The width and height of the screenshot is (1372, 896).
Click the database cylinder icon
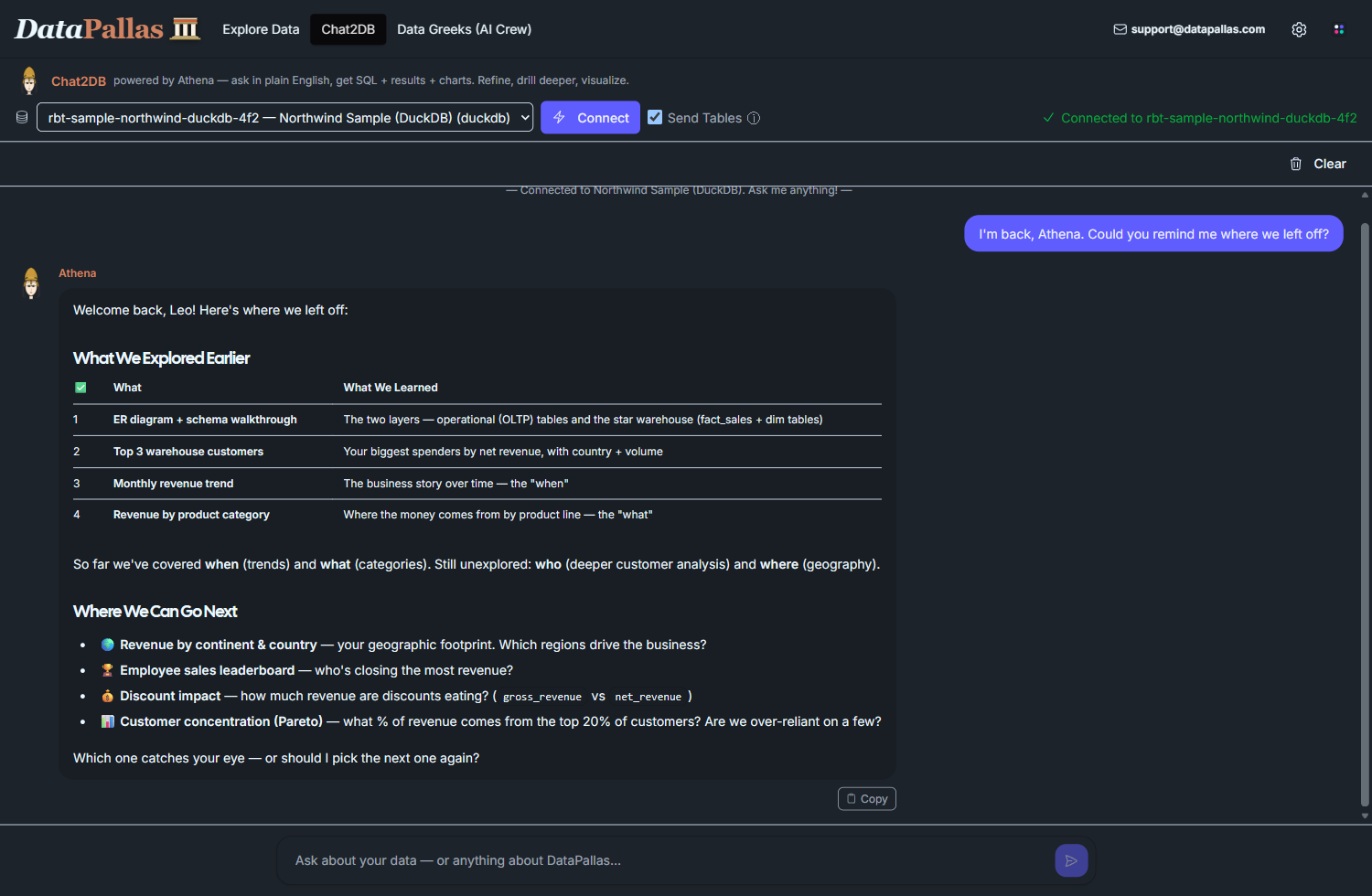click(22, 117)
